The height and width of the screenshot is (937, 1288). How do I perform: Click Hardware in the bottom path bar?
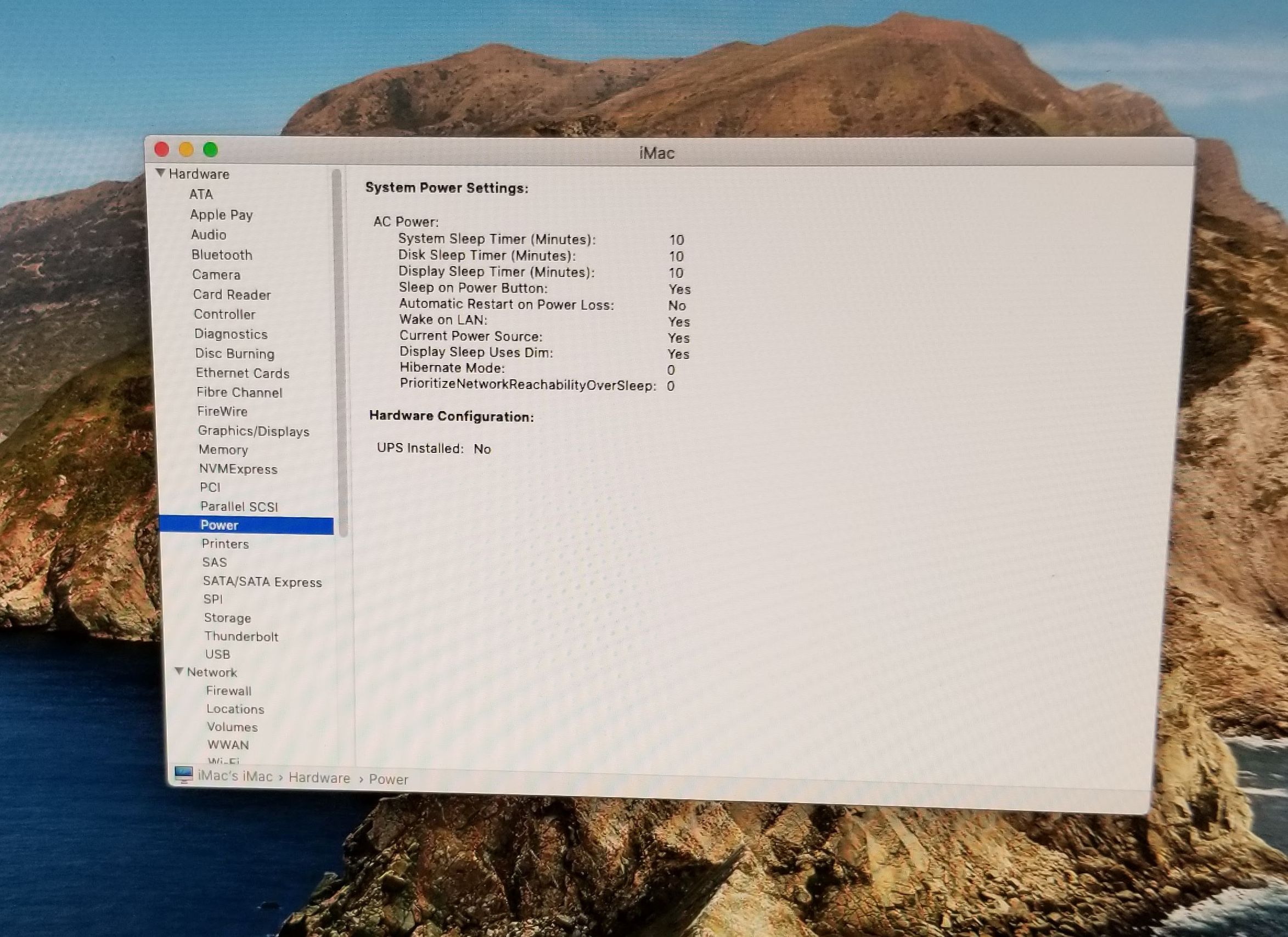pos(319,778)
